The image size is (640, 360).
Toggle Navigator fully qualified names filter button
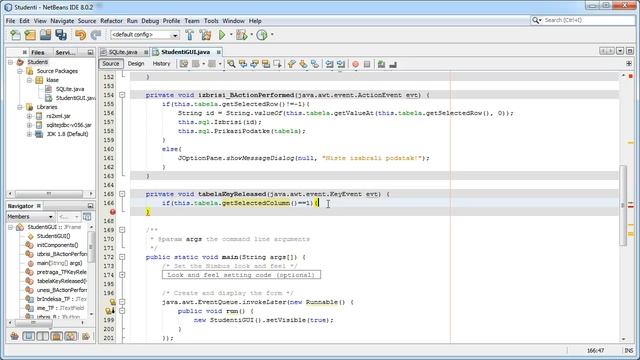pyautogui.click(x=86, y=336)
